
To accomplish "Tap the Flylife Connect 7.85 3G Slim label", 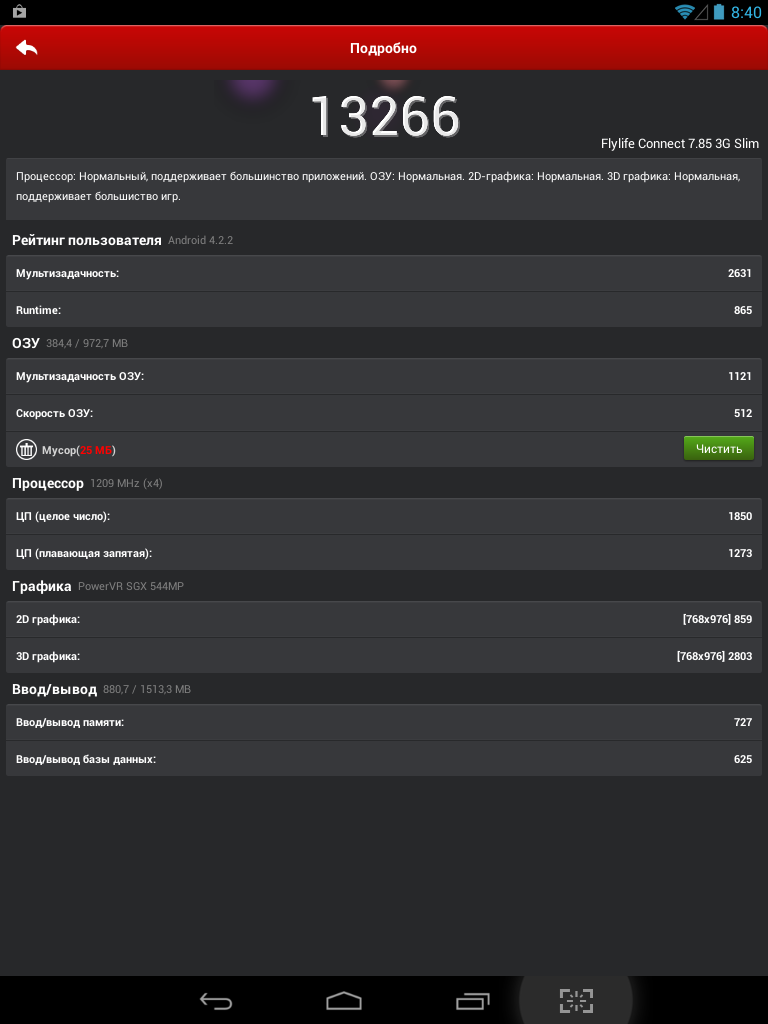I will pyautogui.click(x=680, y=144).
